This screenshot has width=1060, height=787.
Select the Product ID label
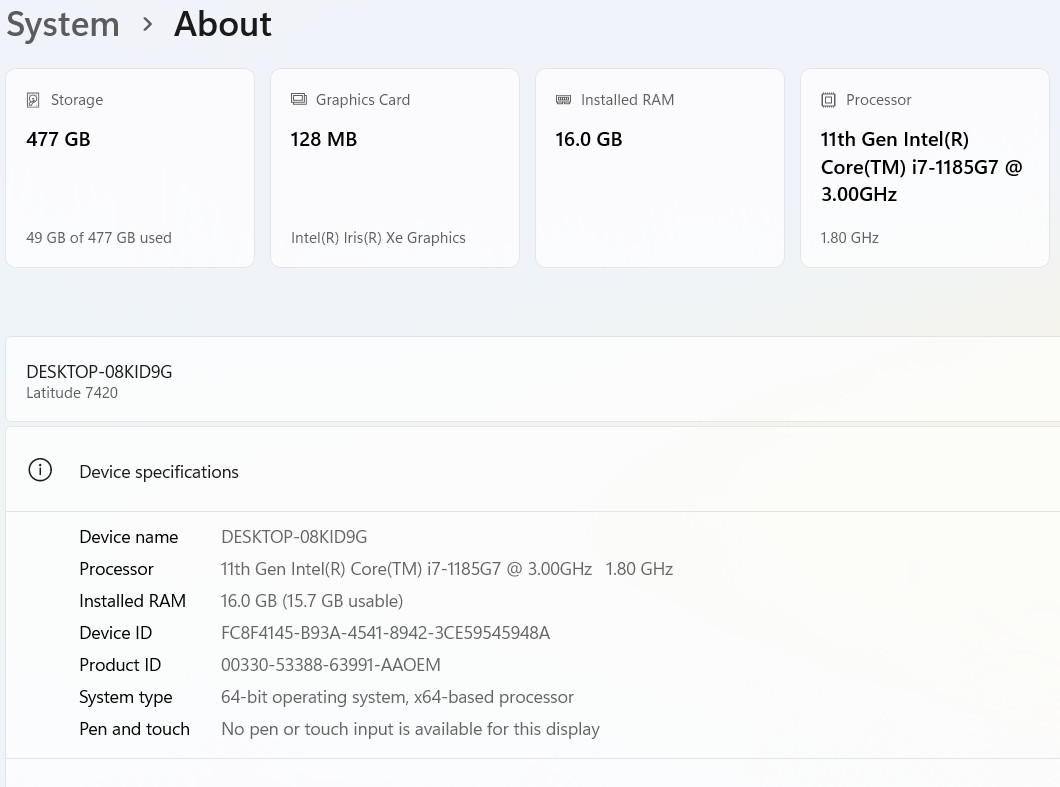coord(120,665)
